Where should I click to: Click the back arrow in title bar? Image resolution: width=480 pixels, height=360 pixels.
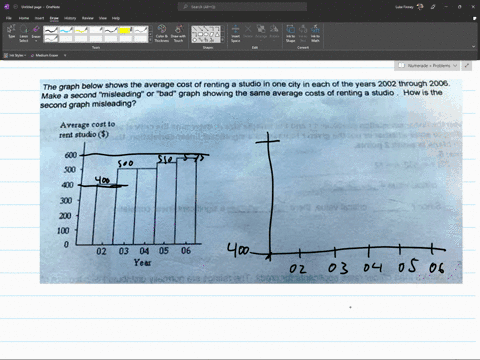pos(16,7)
